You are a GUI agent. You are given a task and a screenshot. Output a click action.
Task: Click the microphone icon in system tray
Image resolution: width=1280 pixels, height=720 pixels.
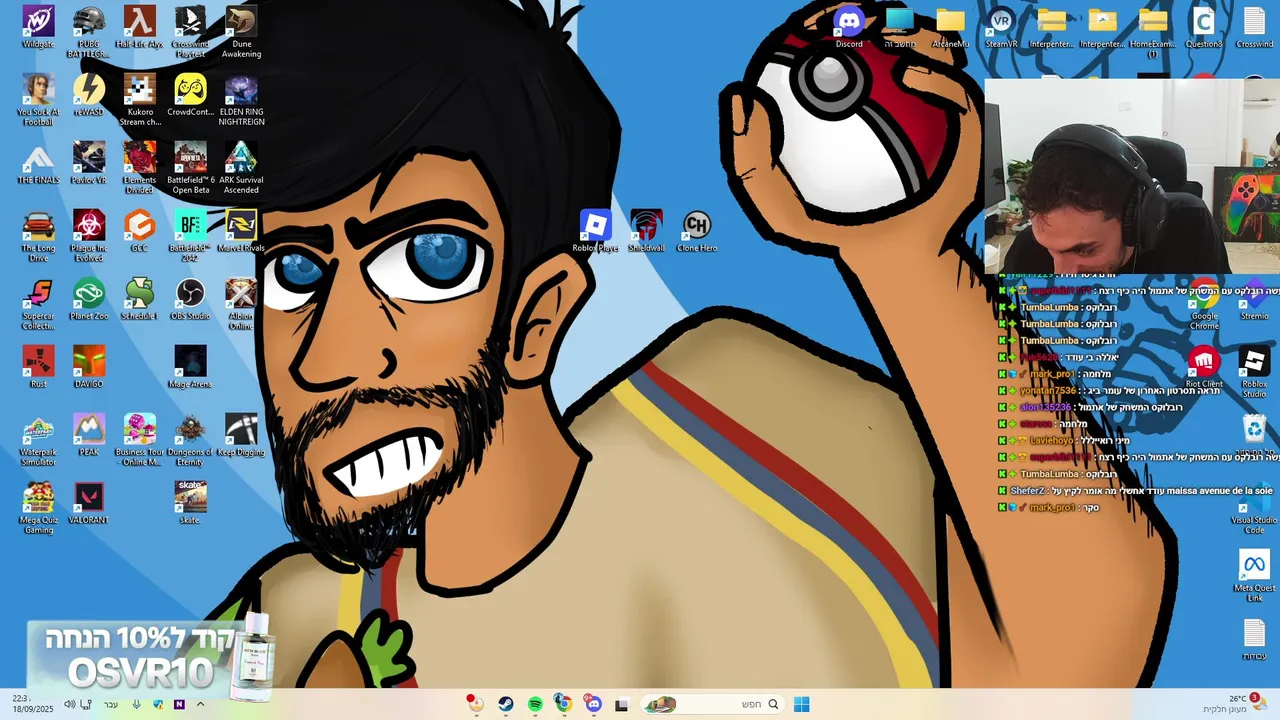click(x=137, y=704)
